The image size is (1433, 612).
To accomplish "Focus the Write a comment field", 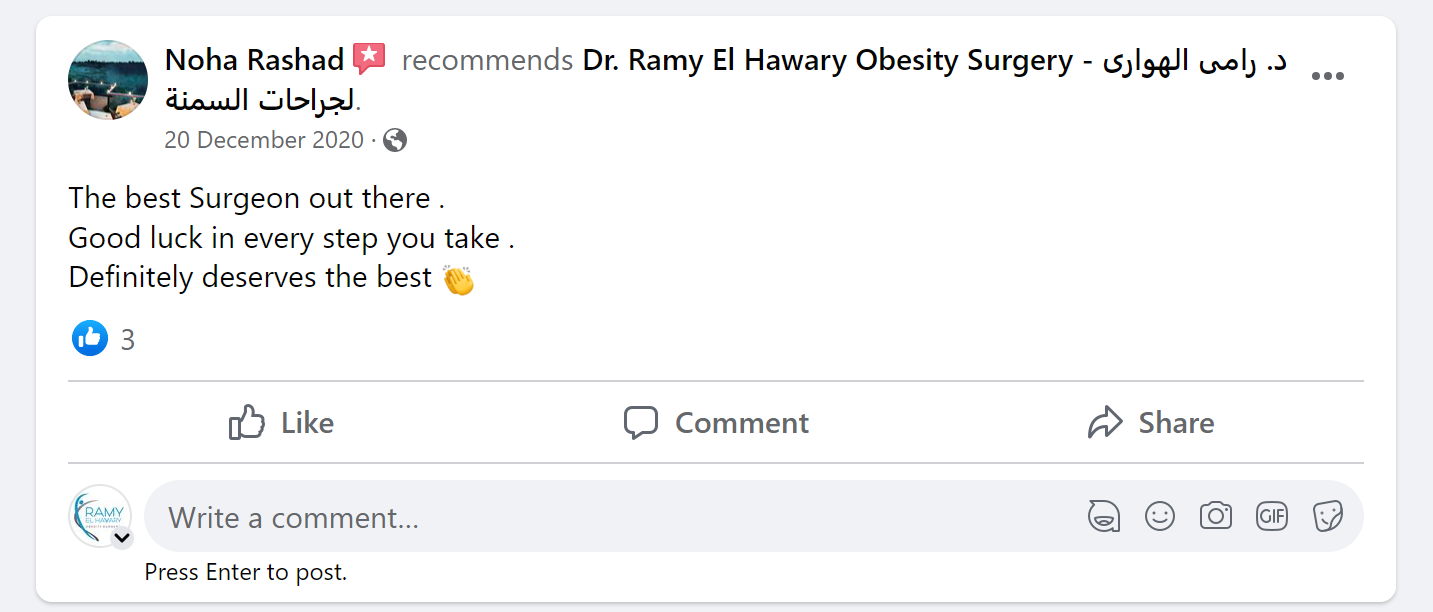I will (x=600, y=517).
